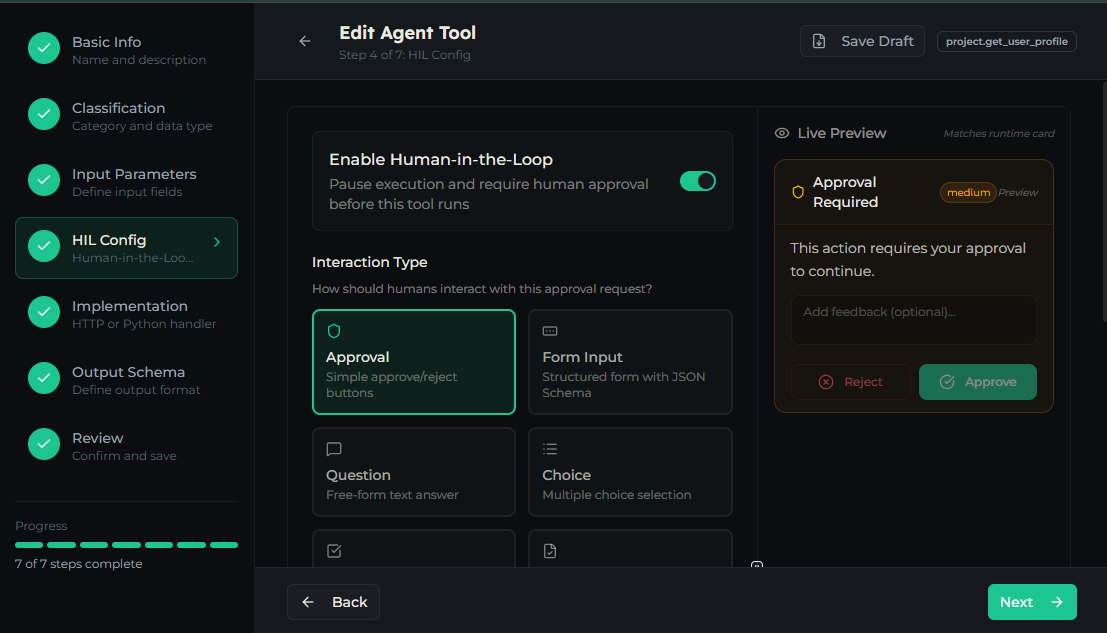Screen dimensions: 1107x633
Task: Click the Review step checkmark icon
Action: click(44, 444)
